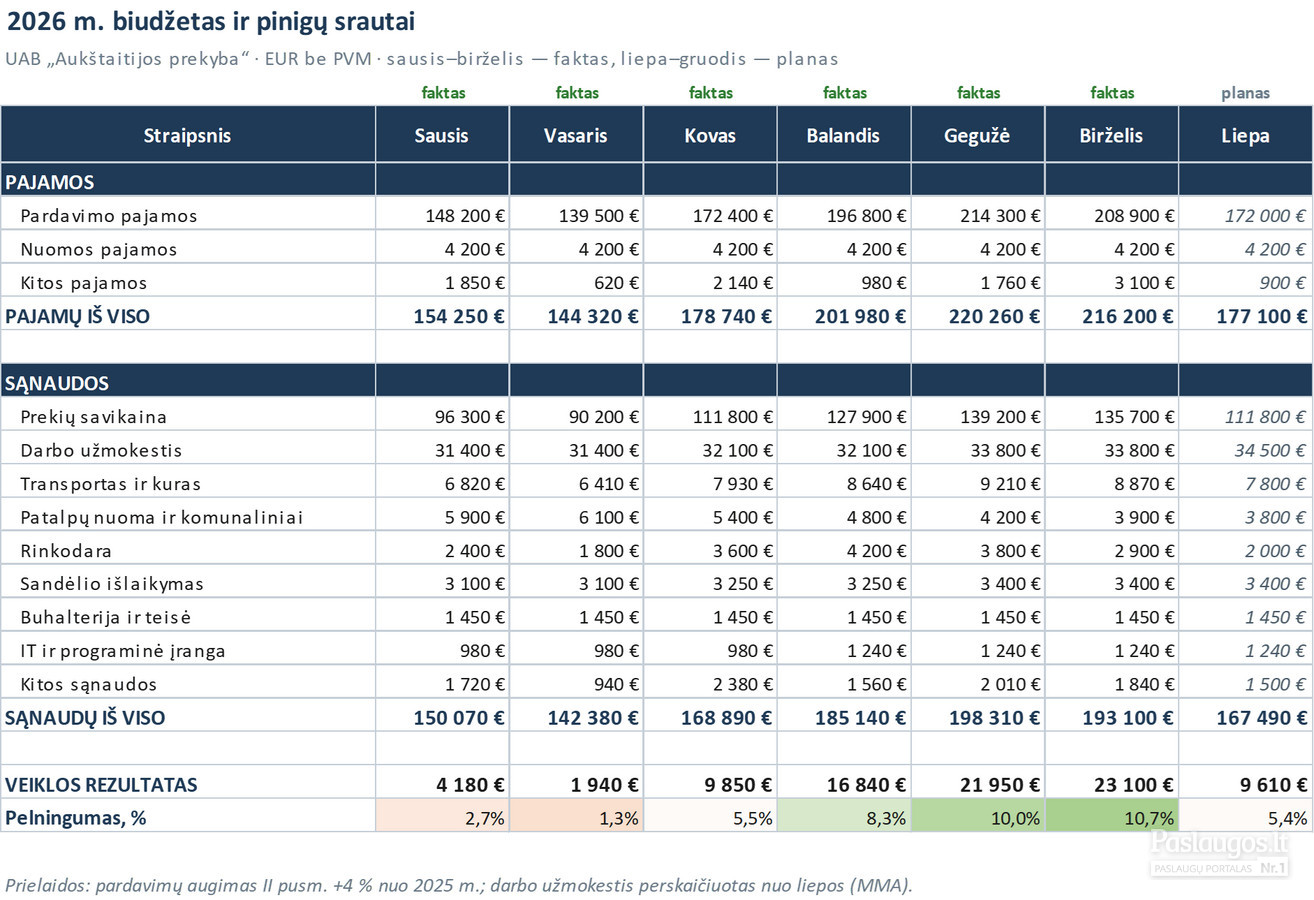
Task: Select the "Straipsnis" column header
Action: pos(188,135)
